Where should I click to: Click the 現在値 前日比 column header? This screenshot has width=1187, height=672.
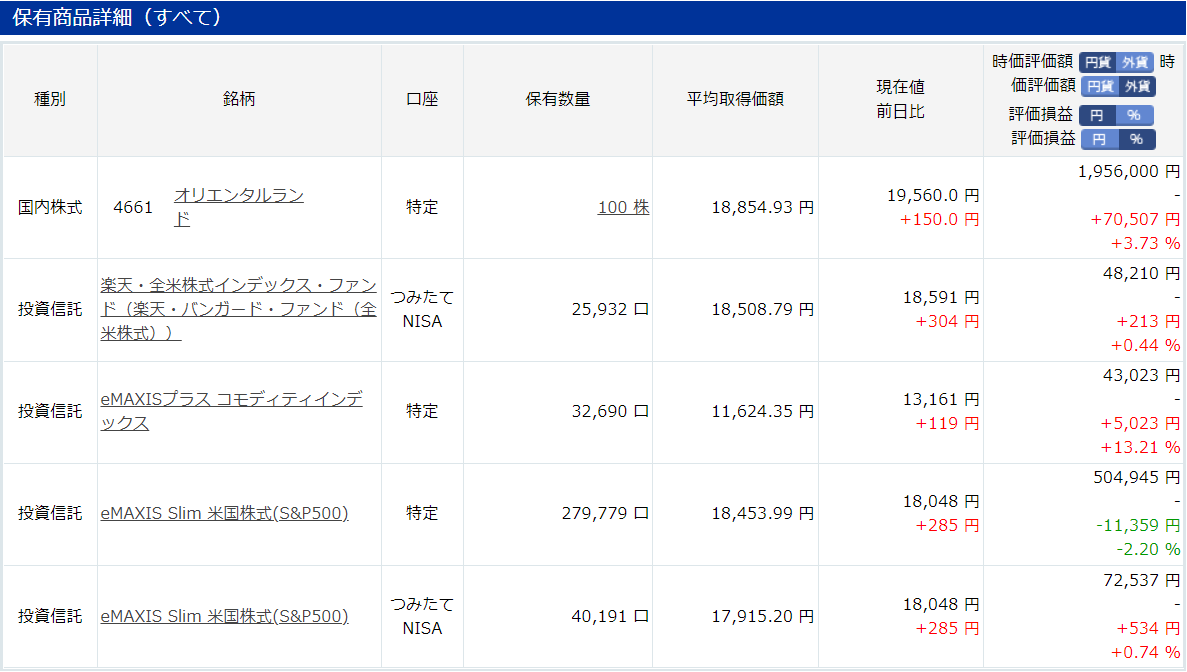(901, 99)
